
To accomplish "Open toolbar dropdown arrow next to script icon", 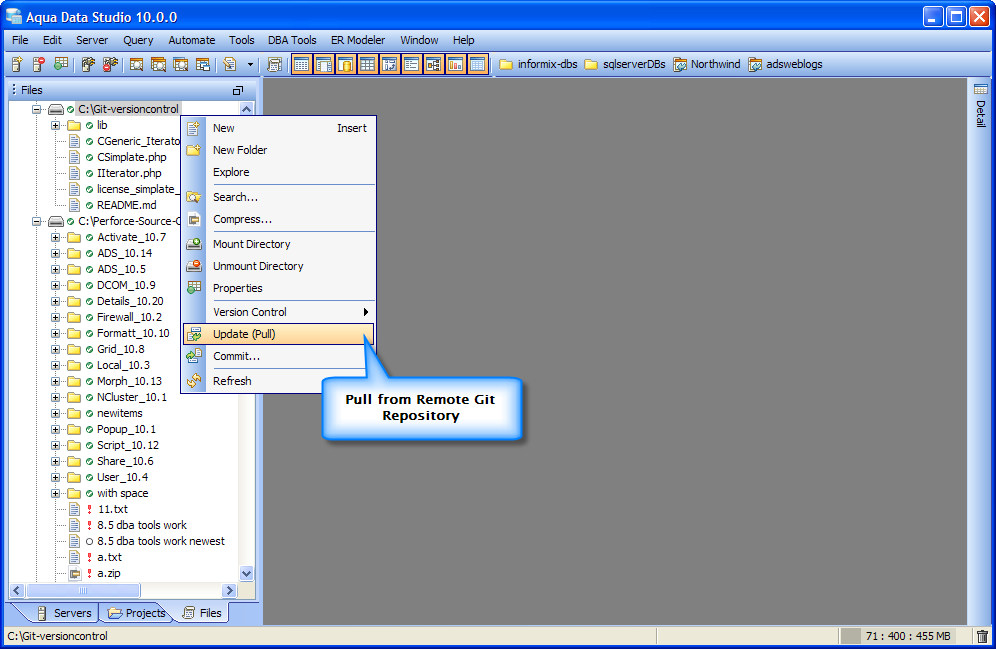I will (250, 64).
